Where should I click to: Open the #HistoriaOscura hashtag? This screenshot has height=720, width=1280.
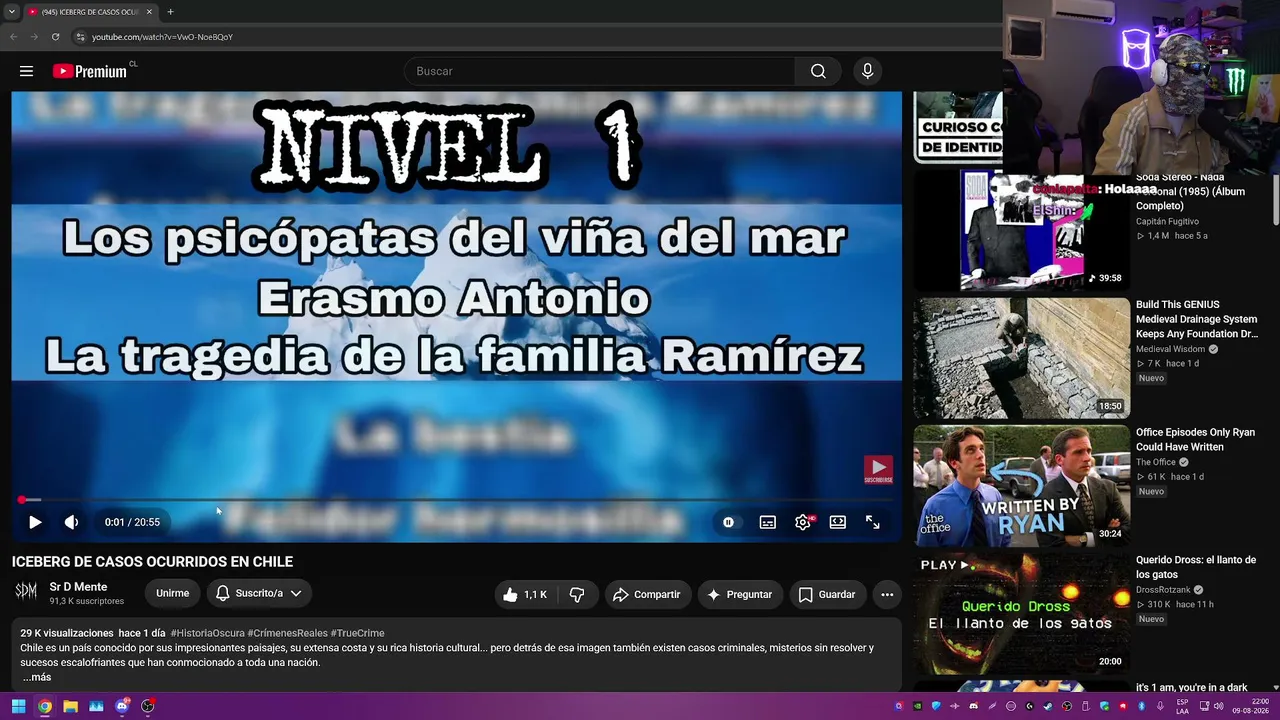coord(207,633)
